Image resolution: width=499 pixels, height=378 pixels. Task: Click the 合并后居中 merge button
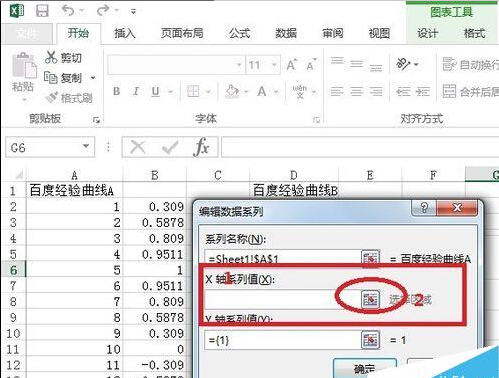[x=470, y=91]
